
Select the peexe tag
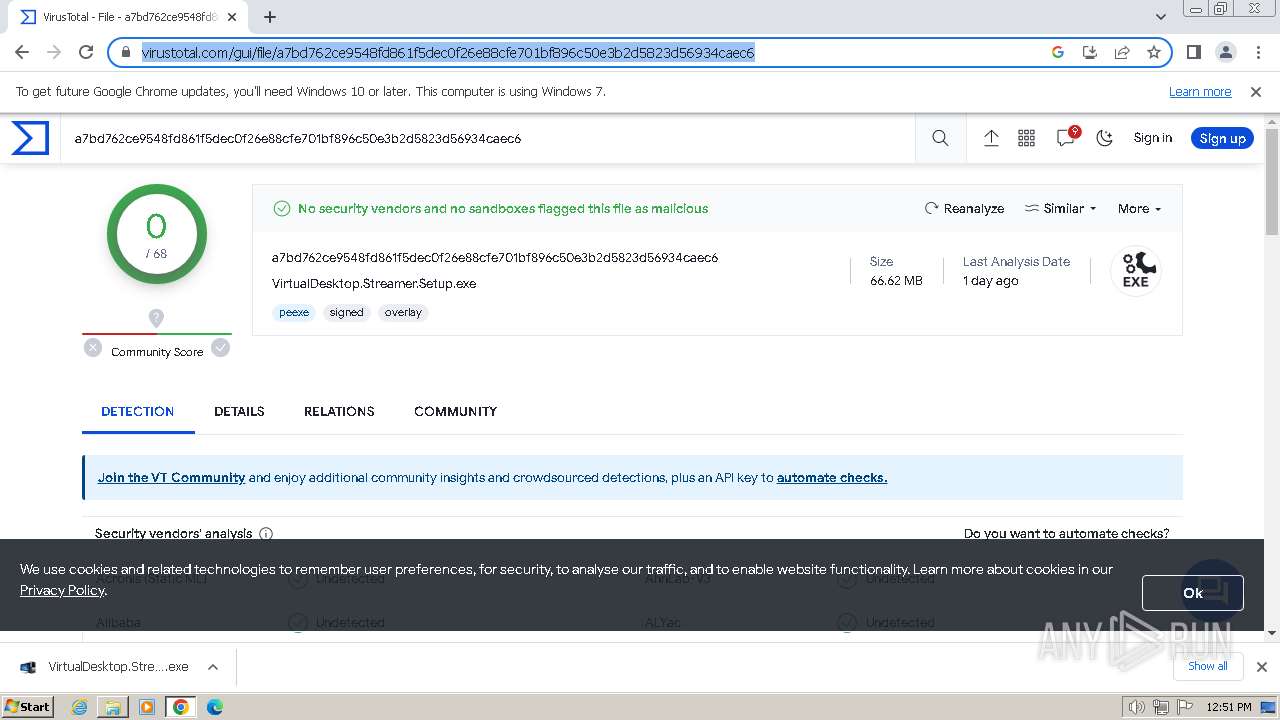point(294,312)
